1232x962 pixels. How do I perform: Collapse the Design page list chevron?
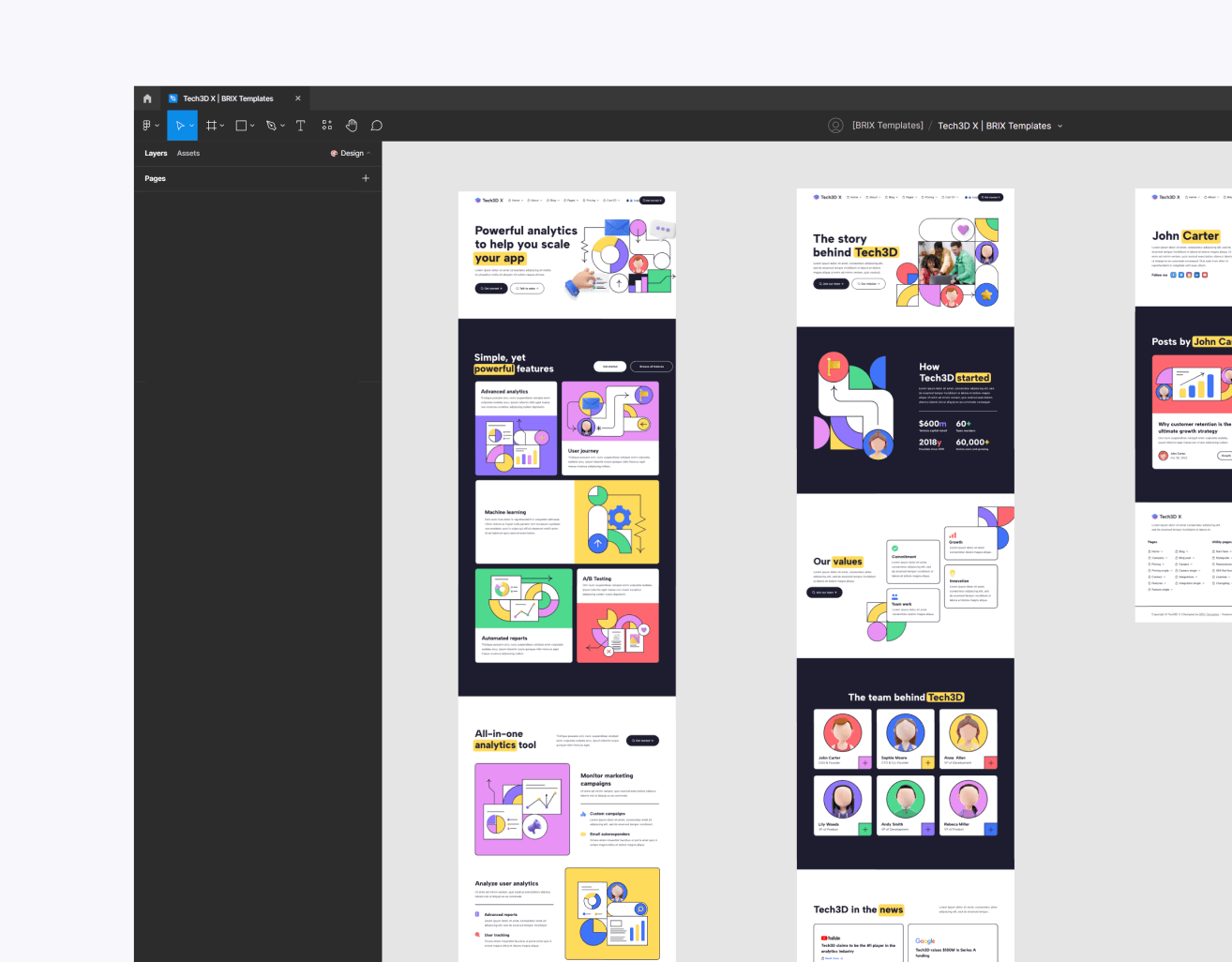point(368,154)
